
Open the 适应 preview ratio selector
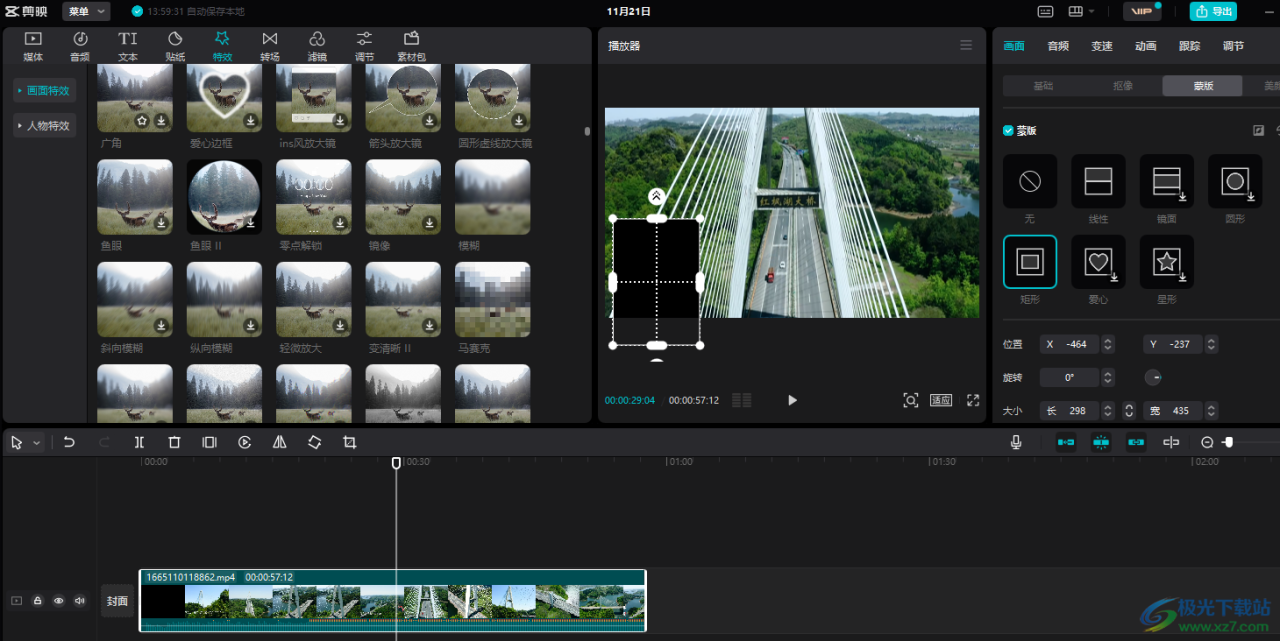[x=941, y=400]
